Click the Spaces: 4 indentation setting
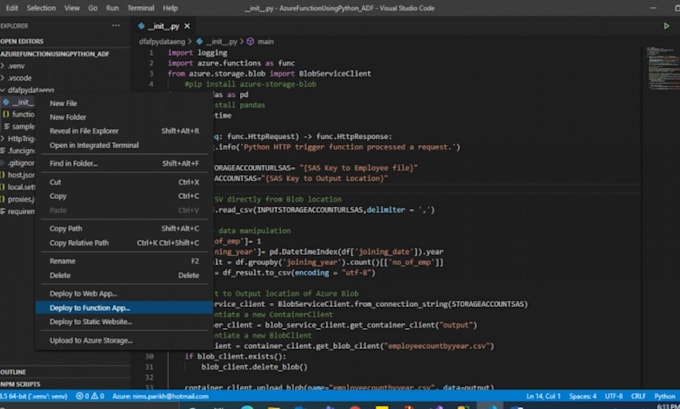Viewport: 680px width, 409px height. (582, 396)
